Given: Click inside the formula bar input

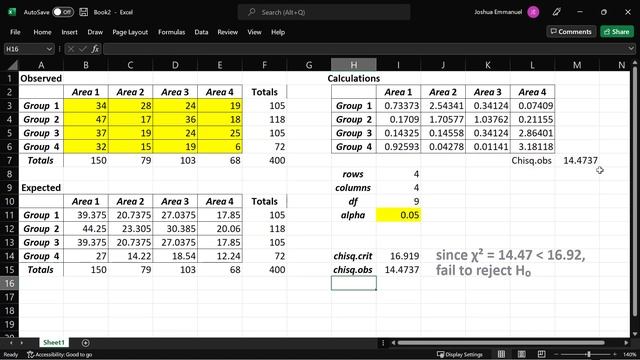Looking at the screenshot, I should click(x=365, y=49).
